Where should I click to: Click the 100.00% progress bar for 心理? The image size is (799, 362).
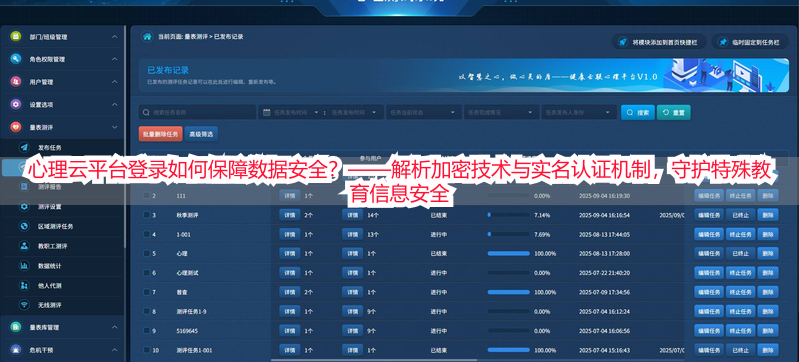(509, 253)
